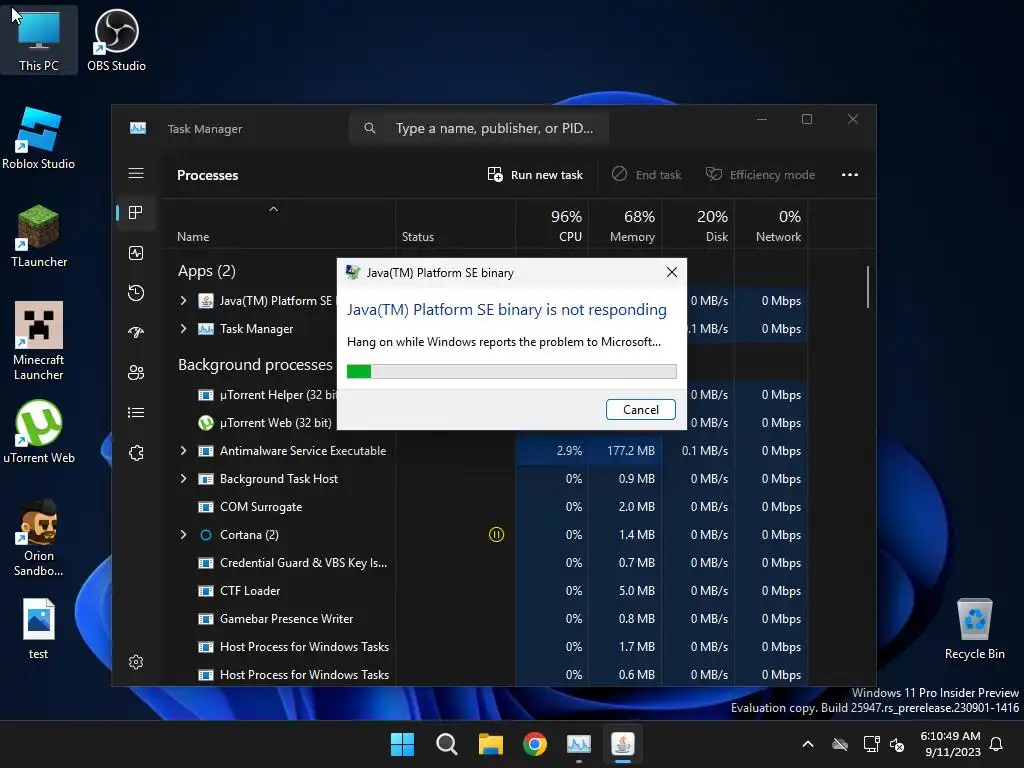This screenshot has width=1024, height=768.
Task: Launch Google Chrome from taskbar
Action: (535, 744)
